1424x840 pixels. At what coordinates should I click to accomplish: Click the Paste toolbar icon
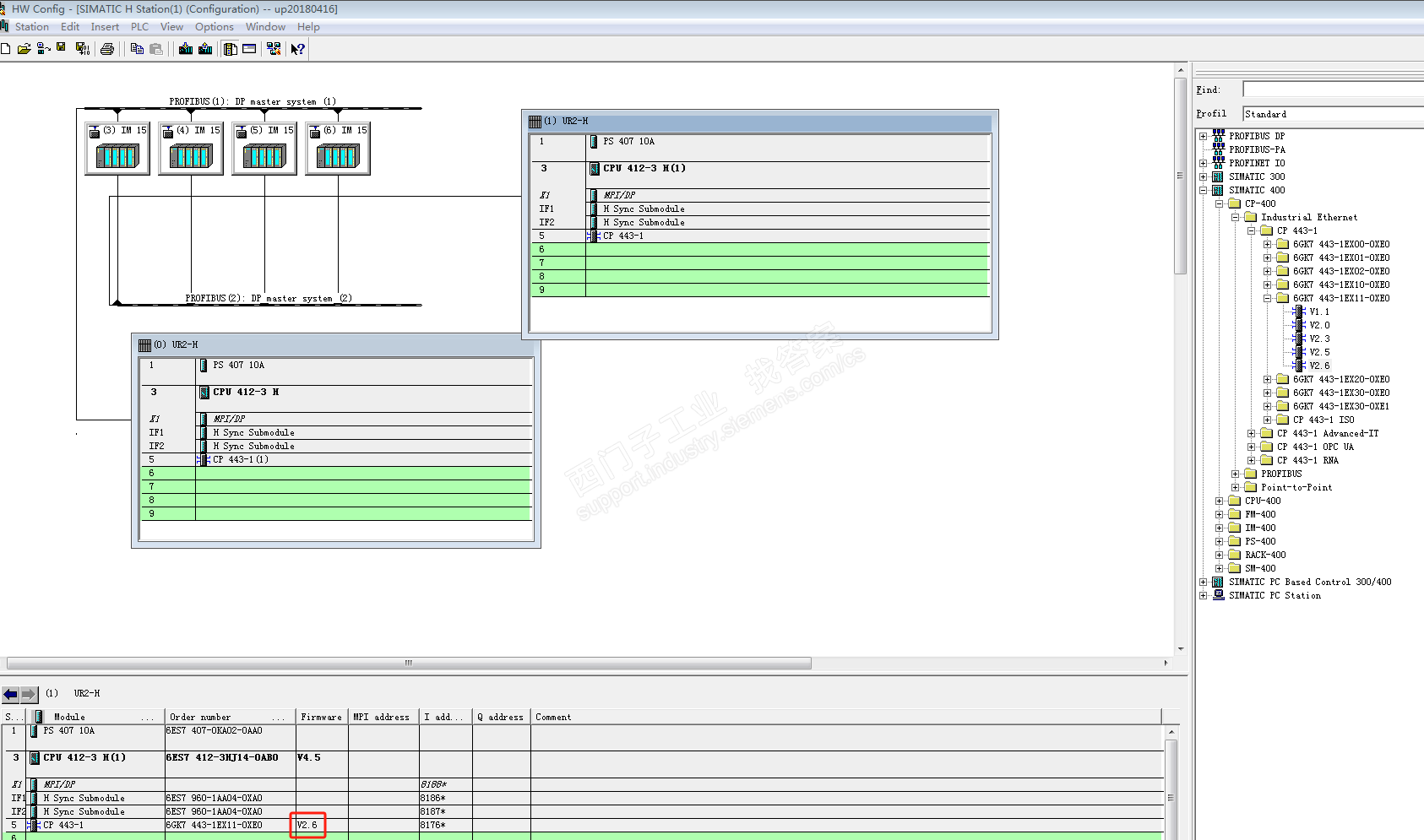156,49
